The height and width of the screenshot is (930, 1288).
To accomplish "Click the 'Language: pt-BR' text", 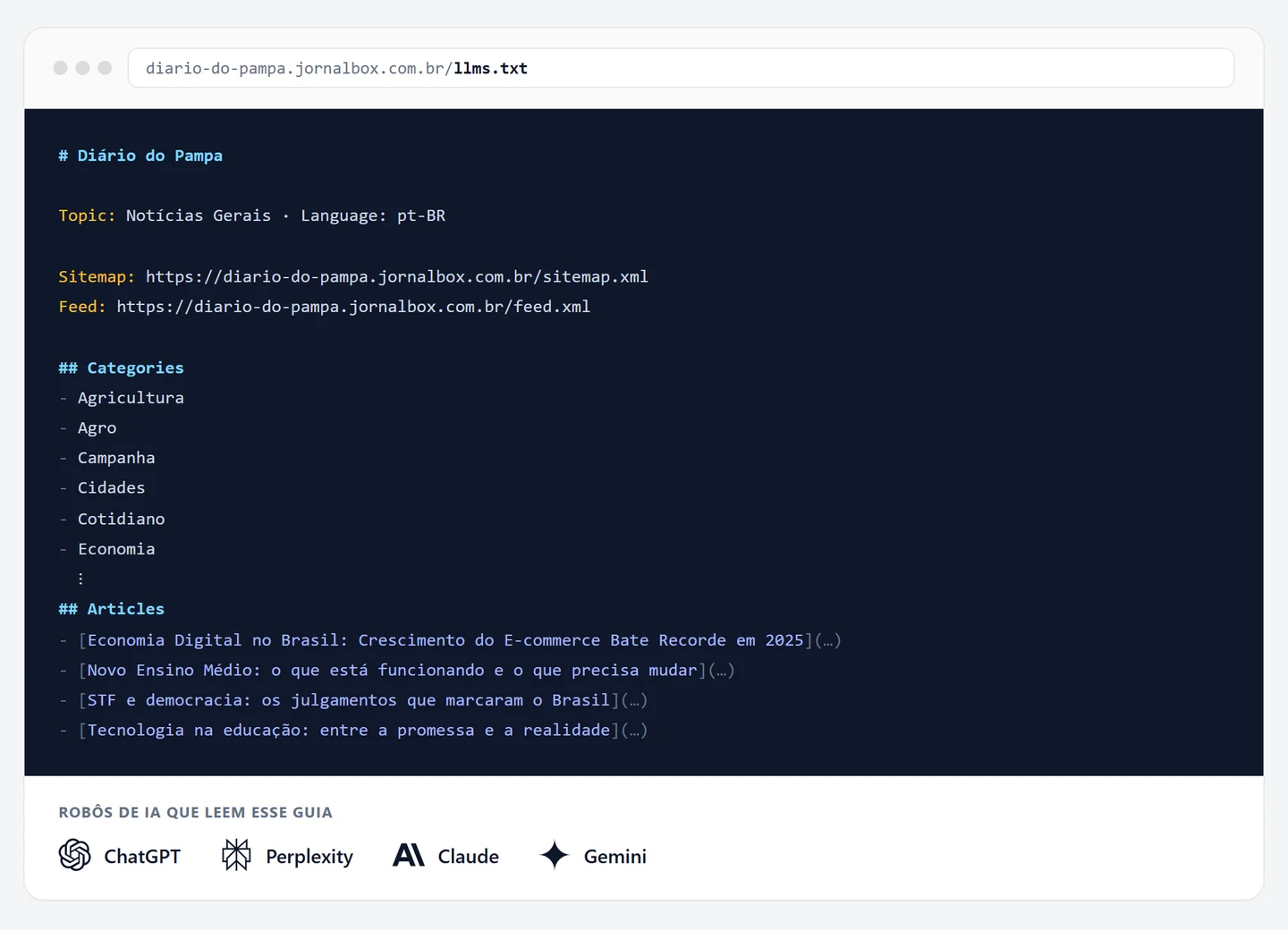I will tap(373, 216).
